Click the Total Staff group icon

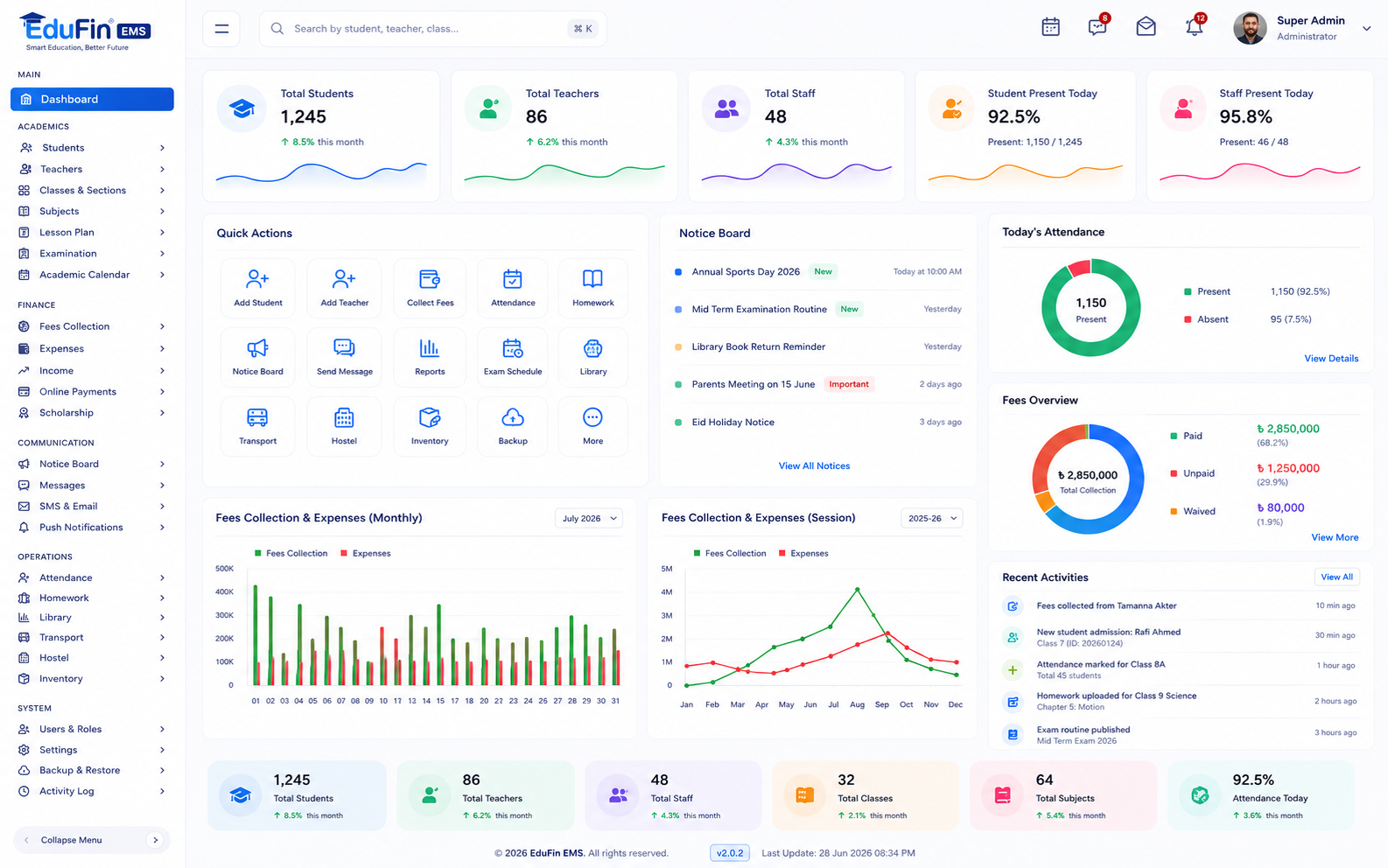726,108
